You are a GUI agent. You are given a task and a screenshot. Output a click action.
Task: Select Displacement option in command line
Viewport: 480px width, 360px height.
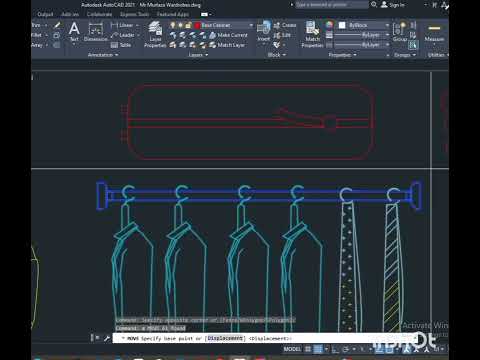(225, 338)
